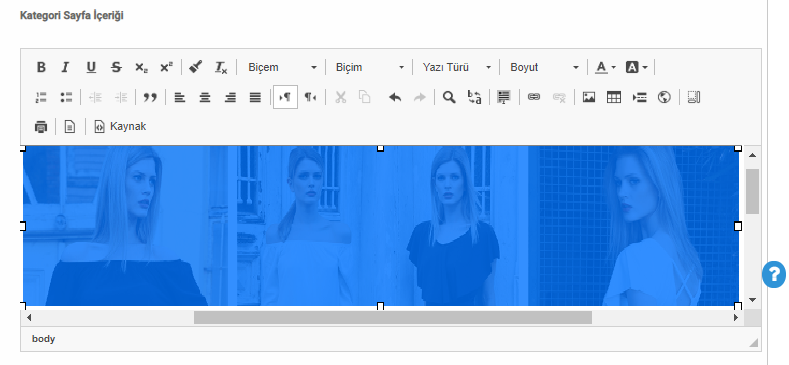The width and height of the screenshot is (789, 365).
Task: Open the Biçim format dropdown
Action: pos(370,67)
